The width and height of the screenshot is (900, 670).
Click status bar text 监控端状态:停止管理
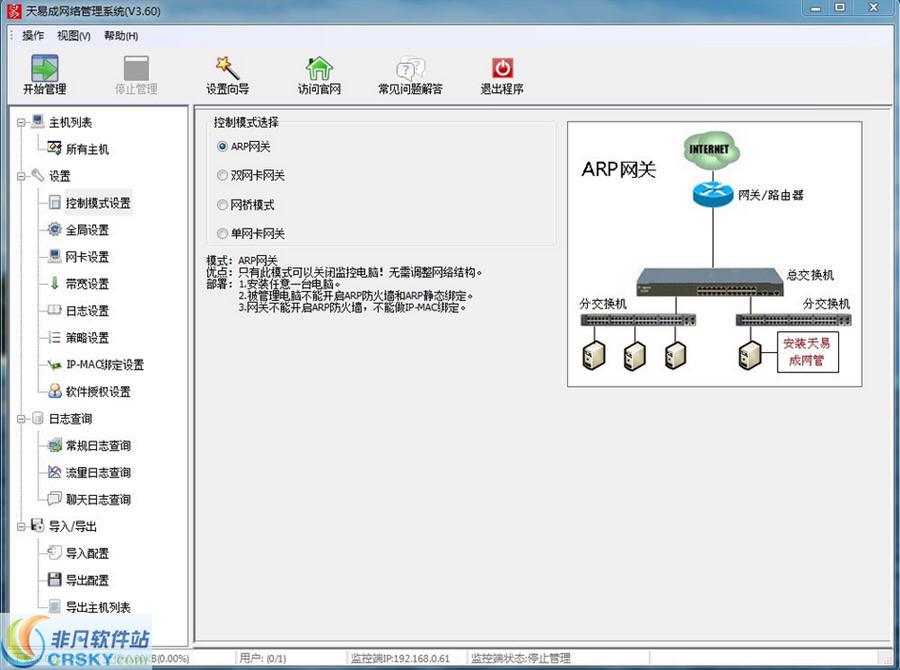click(x=521, y=659)
